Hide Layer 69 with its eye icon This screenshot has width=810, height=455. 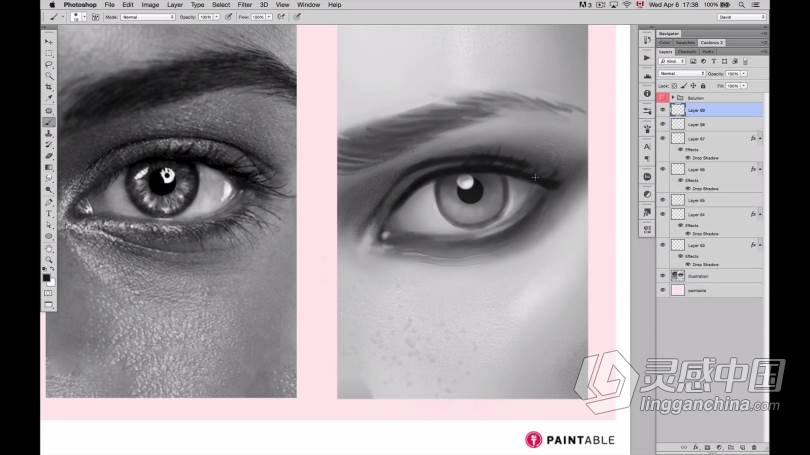pos(662,110)
